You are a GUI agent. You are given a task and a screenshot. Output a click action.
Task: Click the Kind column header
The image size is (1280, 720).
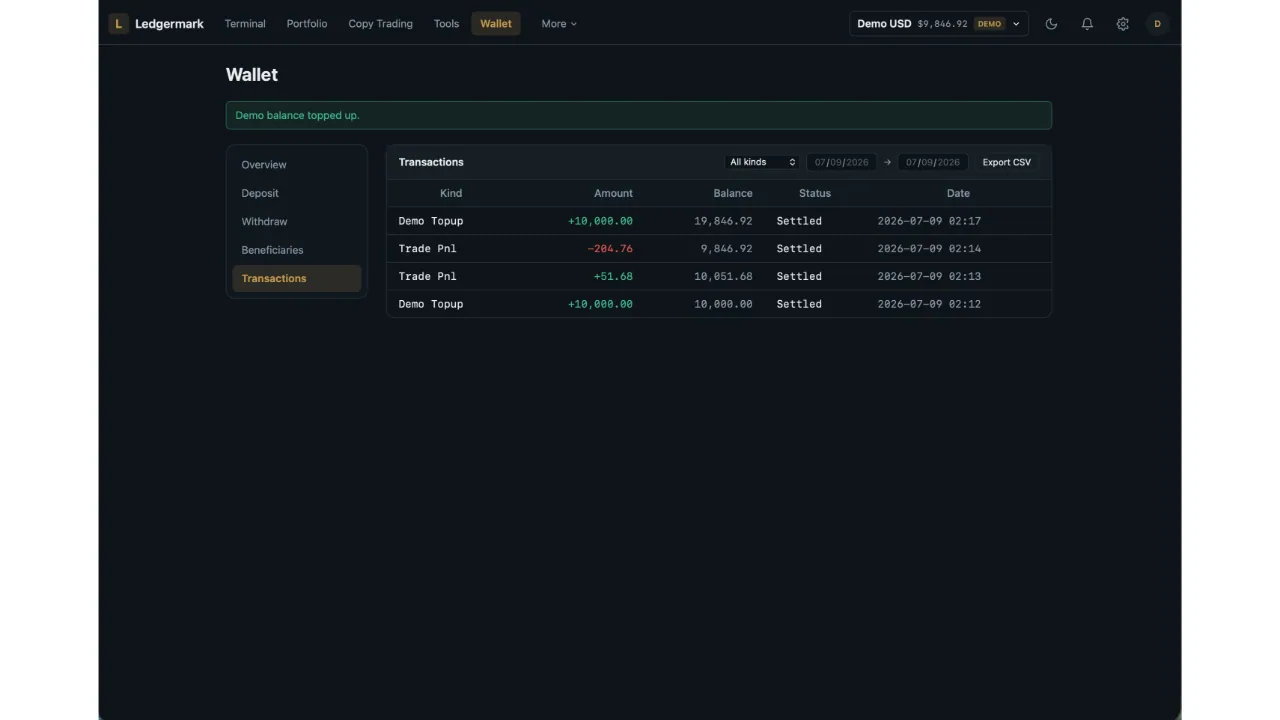(451, 193)
